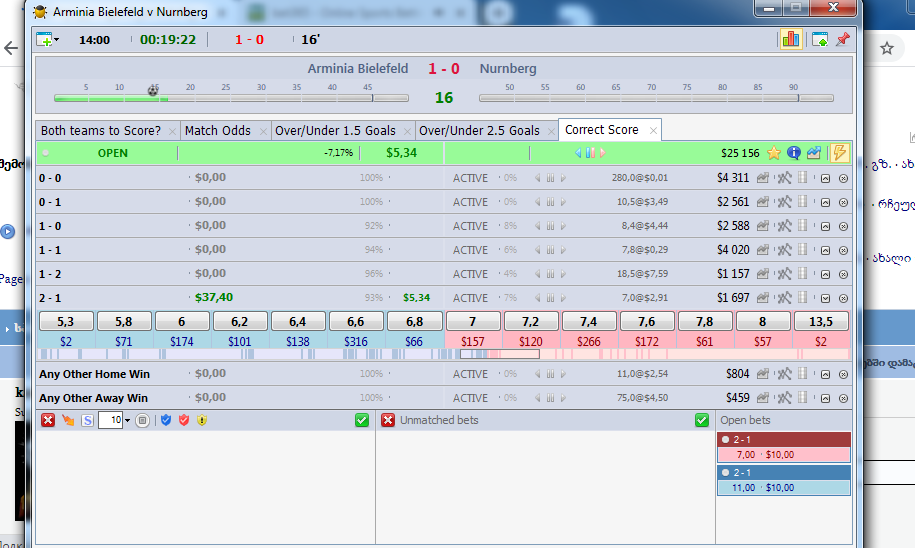Open the market chart icon in the green header
Viewport: 915px width, 548px height.
point(814,153)
